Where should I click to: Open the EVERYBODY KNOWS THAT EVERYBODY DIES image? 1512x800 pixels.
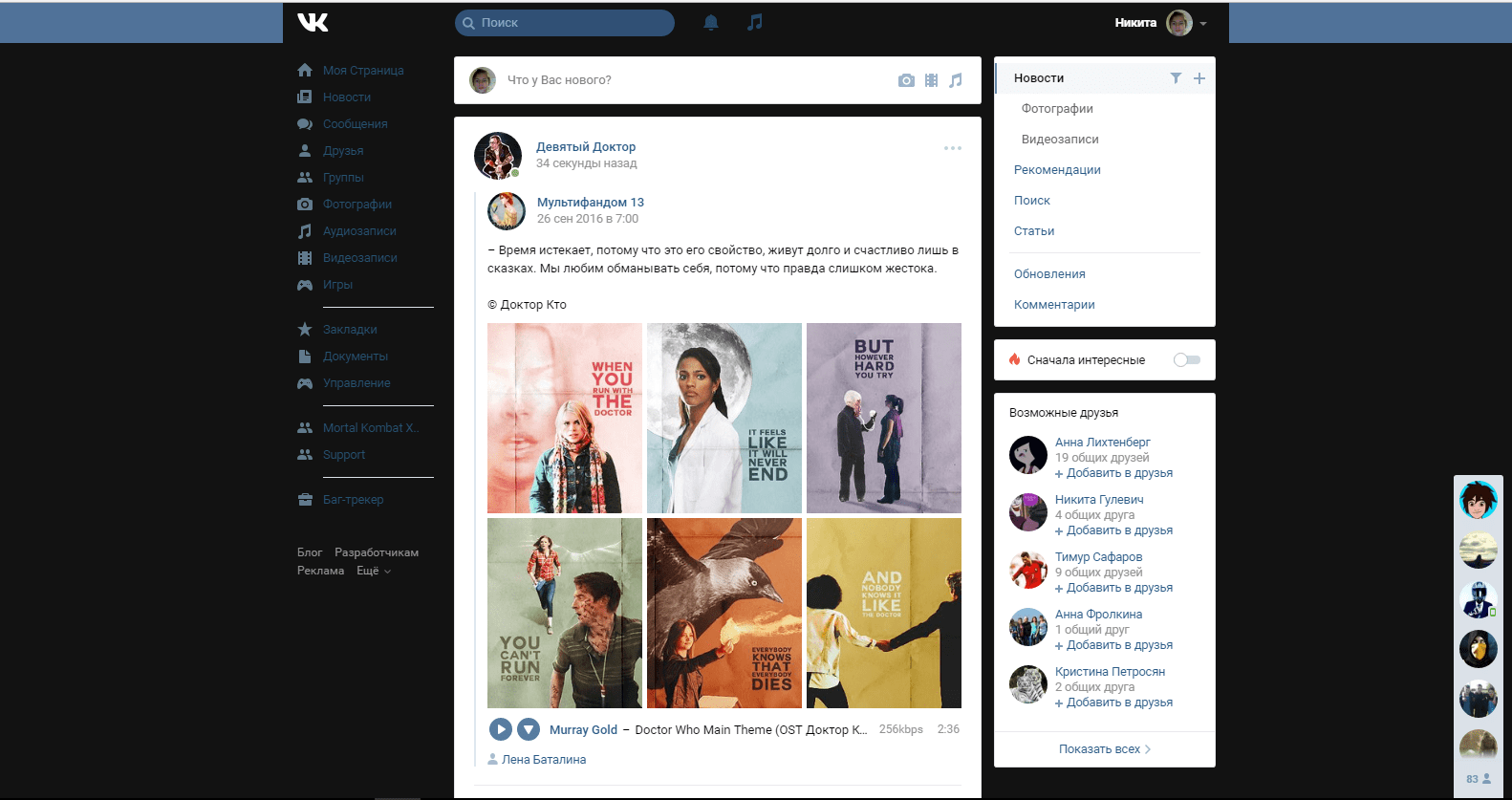click(724, 613)
